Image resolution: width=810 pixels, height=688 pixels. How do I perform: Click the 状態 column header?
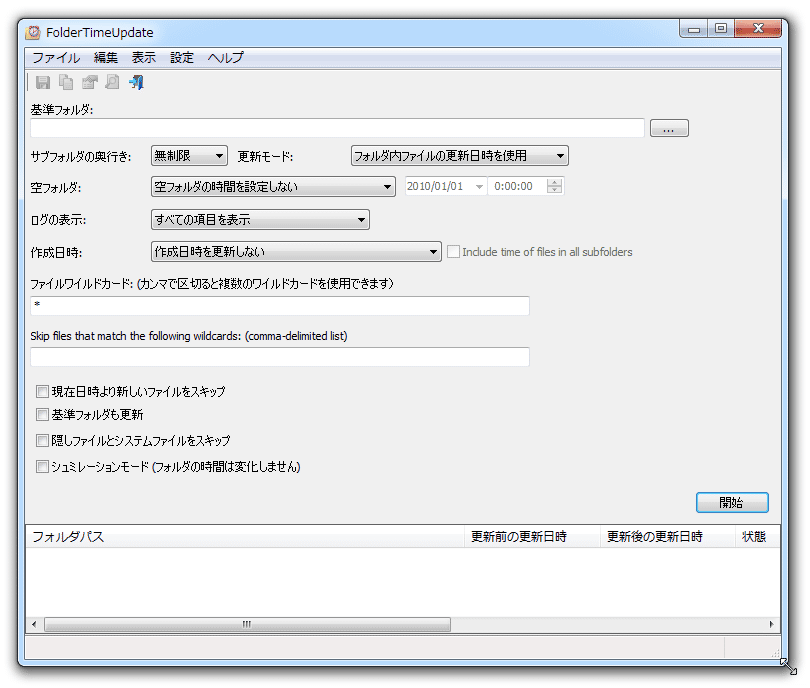tap(757, 537)
